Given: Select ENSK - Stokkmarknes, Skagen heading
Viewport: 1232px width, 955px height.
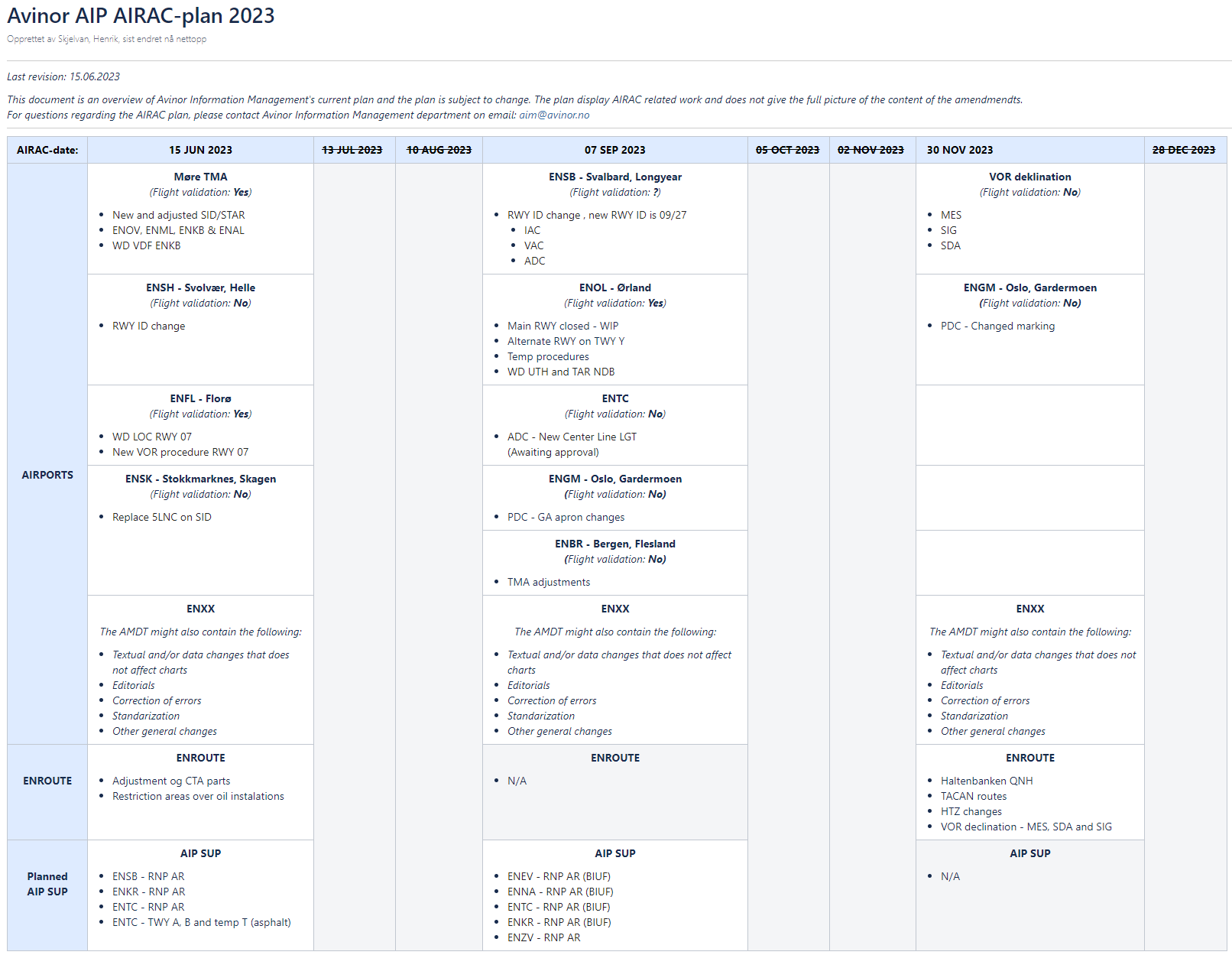Looking at the screenshot, I should (x=200, y=479).
